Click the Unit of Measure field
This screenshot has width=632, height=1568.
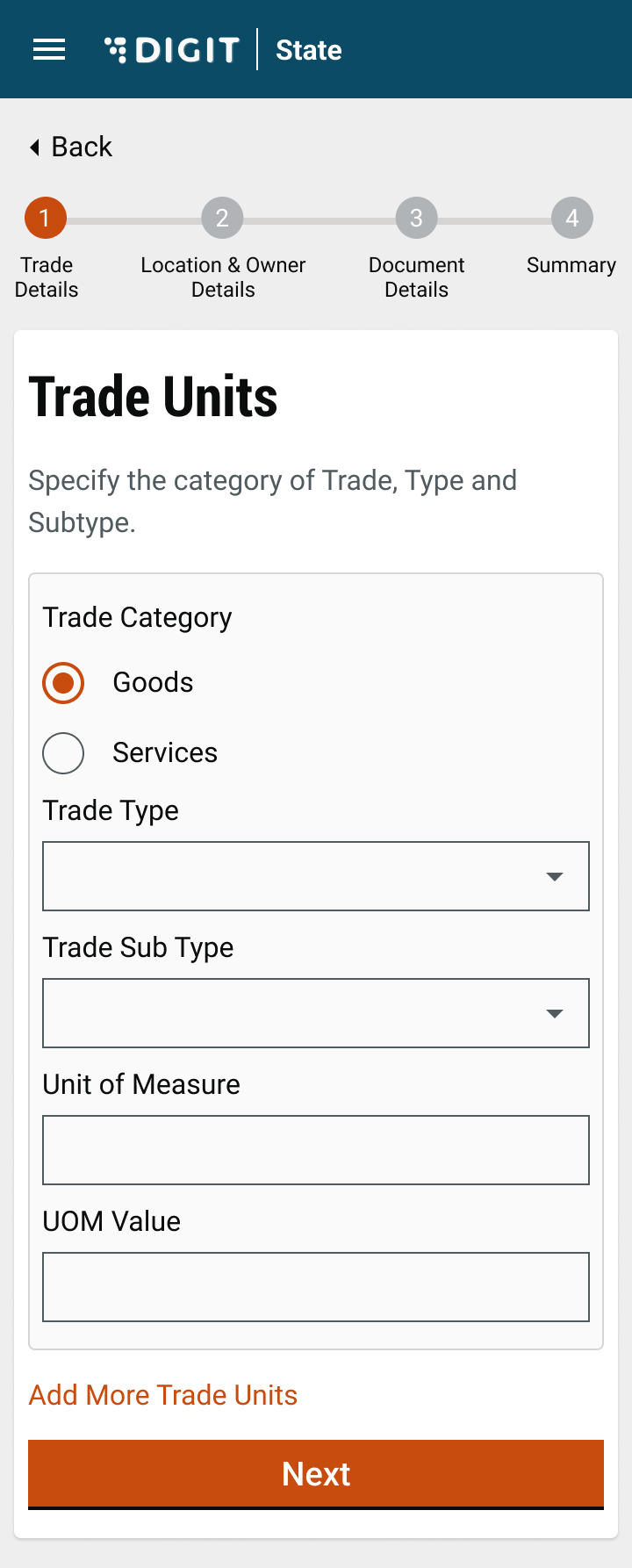point(316,1150)
